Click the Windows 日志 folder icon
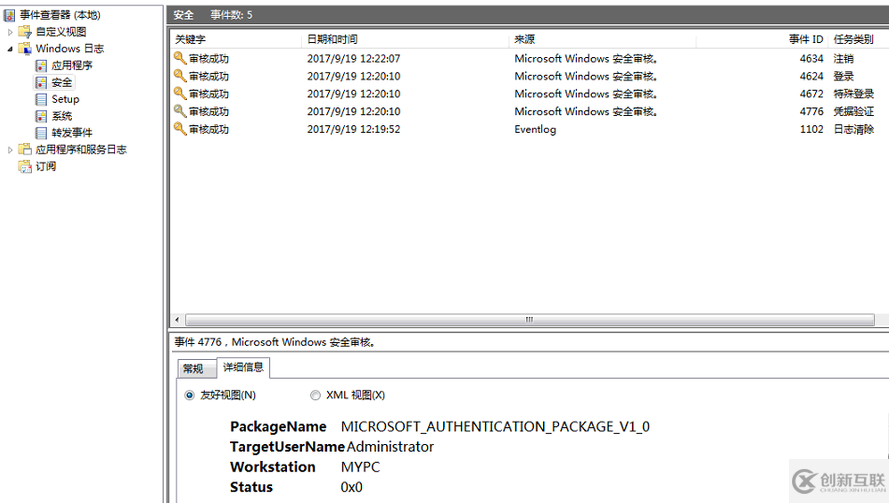This screenshot has height=503, width=889. (24, 48)
